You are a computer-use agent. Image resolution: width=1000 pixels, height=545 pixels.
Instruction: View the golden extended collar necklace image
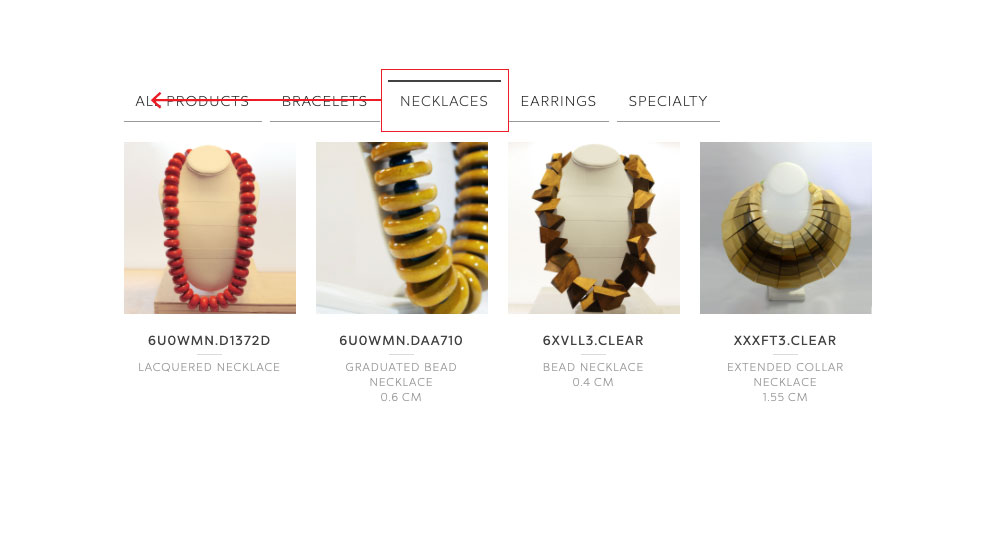click(786, 228)
